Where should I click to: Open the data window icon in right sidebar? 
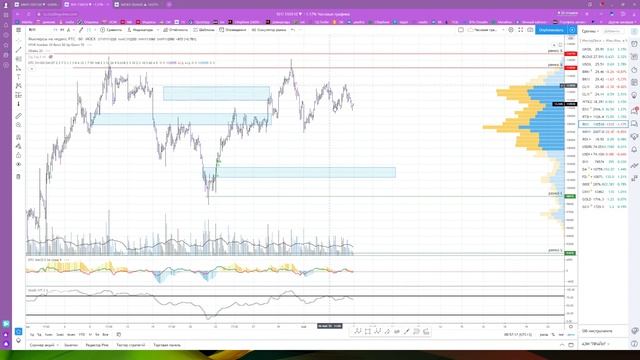click(x=634, y=57)
